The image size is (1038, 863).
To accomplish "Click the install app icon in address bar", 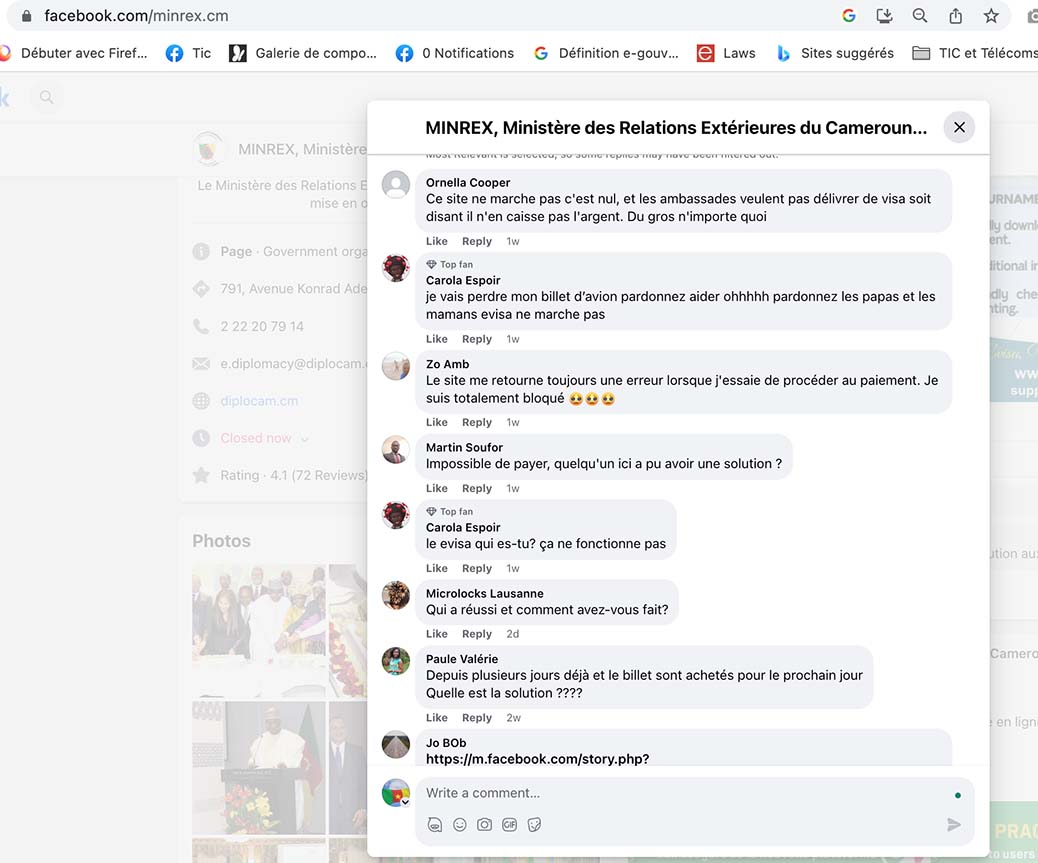I will (884, 16).
